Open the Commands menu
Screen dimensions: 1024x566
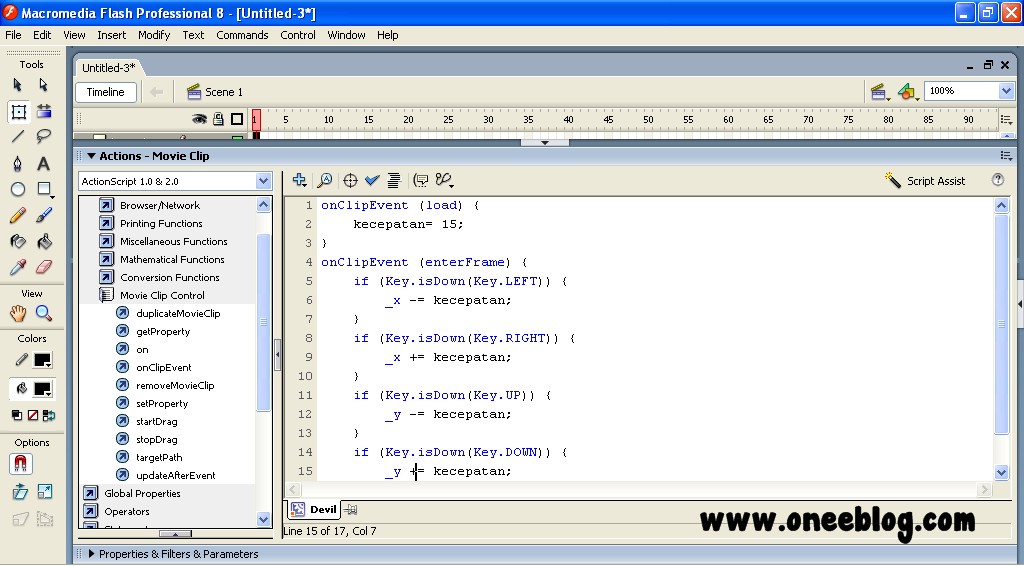(242, 35)
